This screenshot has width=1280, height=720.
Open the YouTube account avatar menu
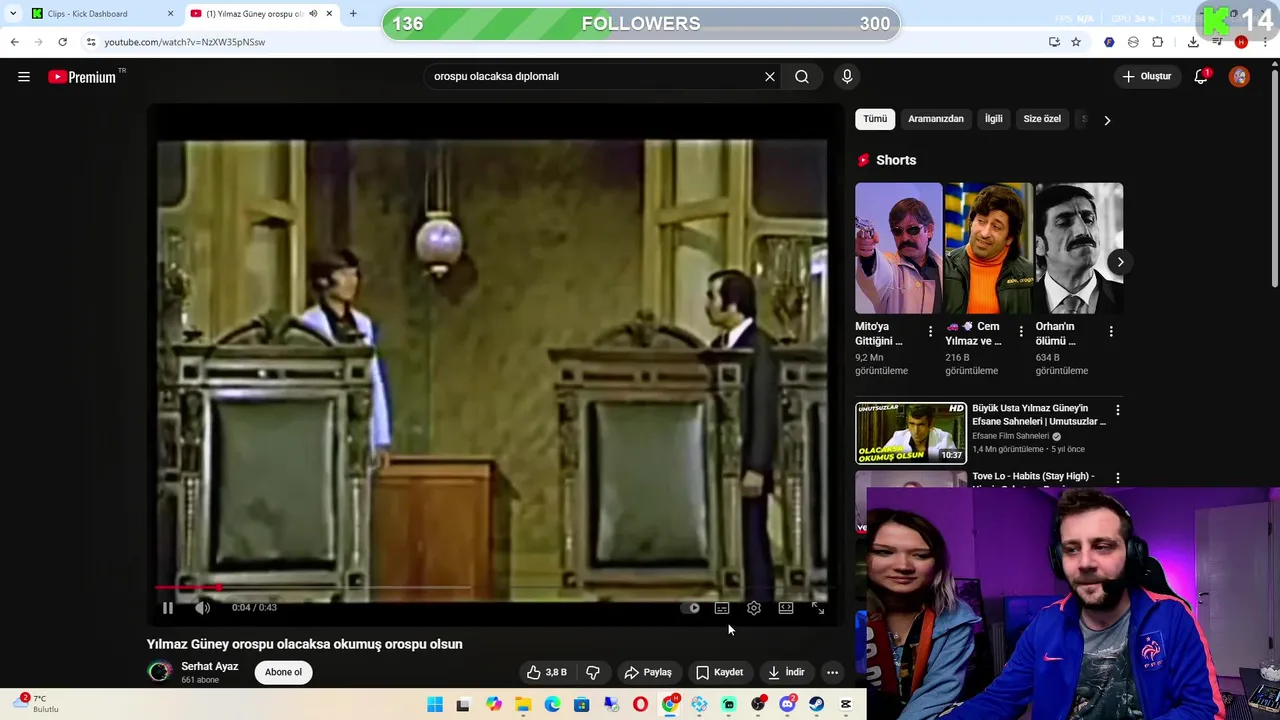coord(1240,77)
